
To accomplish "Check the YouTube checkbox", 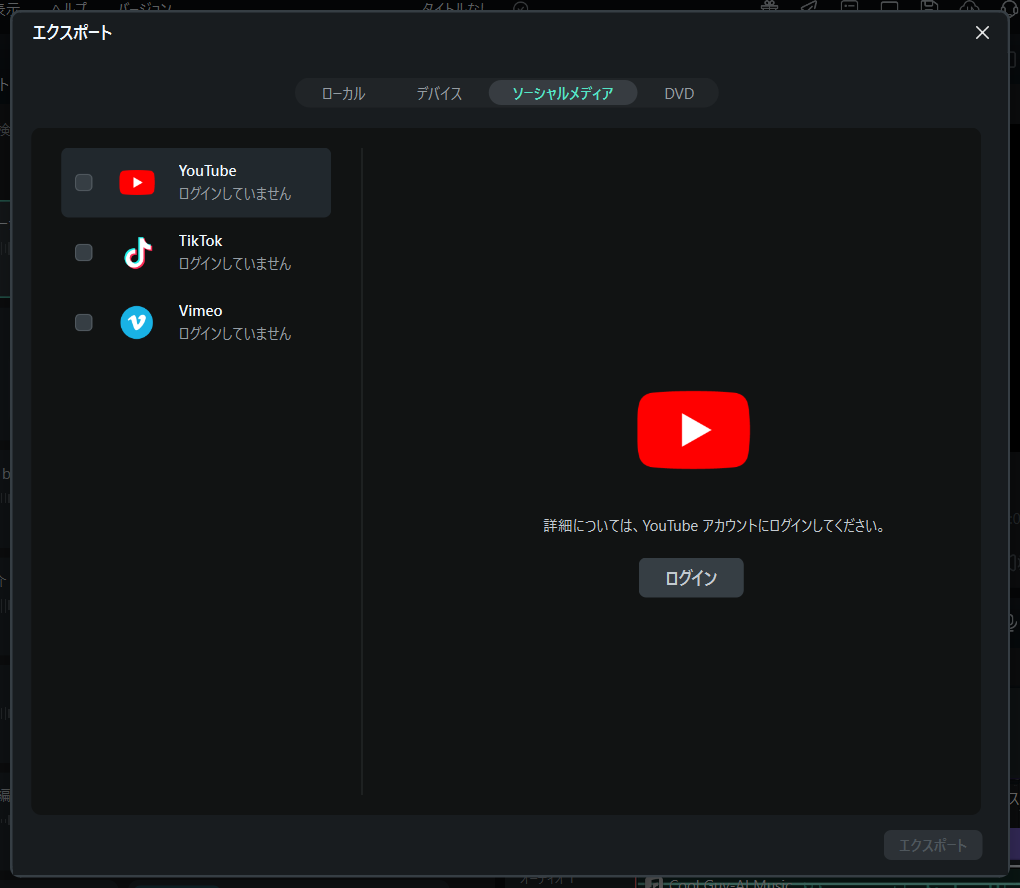I will tap(83, 183).
